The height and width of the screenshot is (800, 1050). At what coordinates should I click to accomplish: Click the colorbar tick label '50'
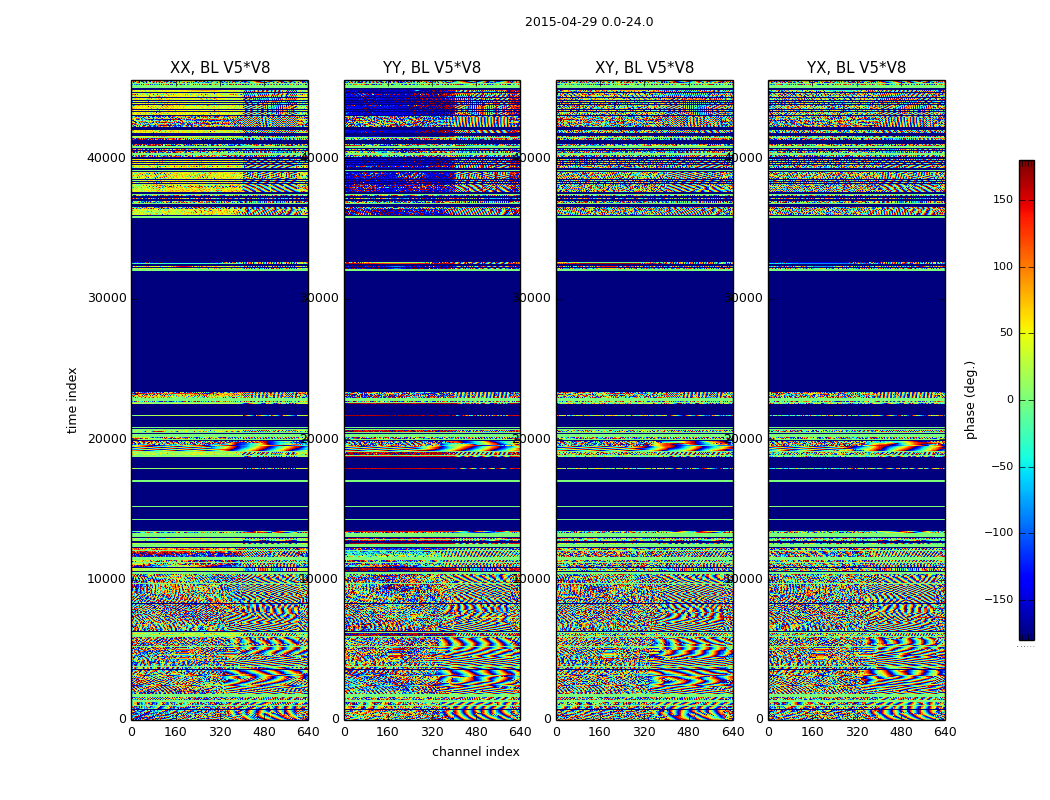1006,333
